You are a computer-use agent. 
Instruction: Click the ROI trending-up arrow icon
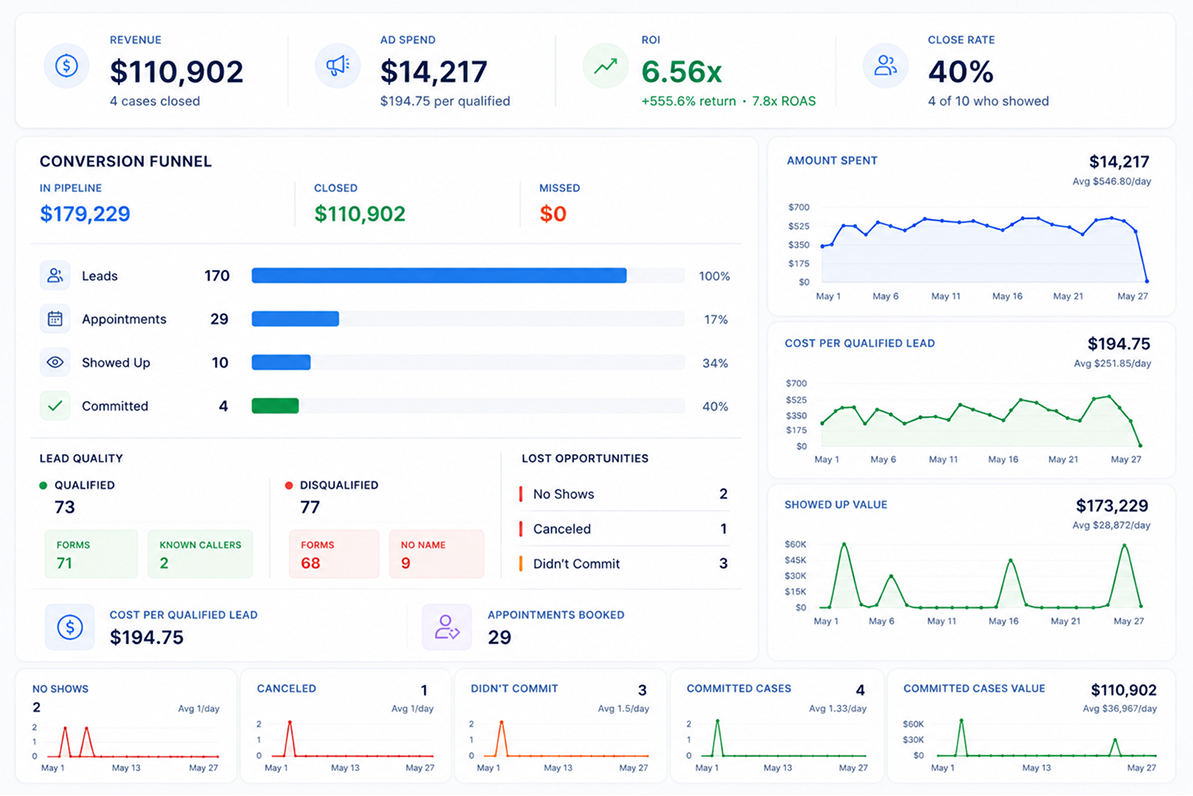(606, 66)
